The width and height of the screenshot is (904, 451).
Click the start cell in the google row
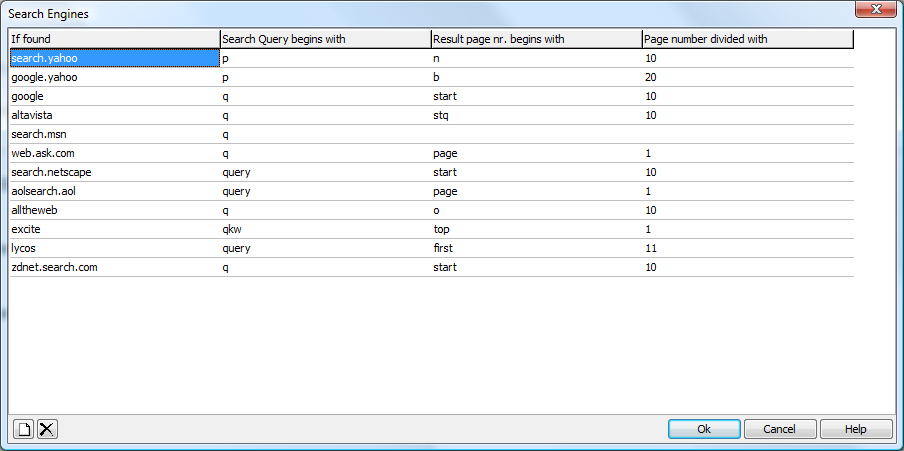537,96
